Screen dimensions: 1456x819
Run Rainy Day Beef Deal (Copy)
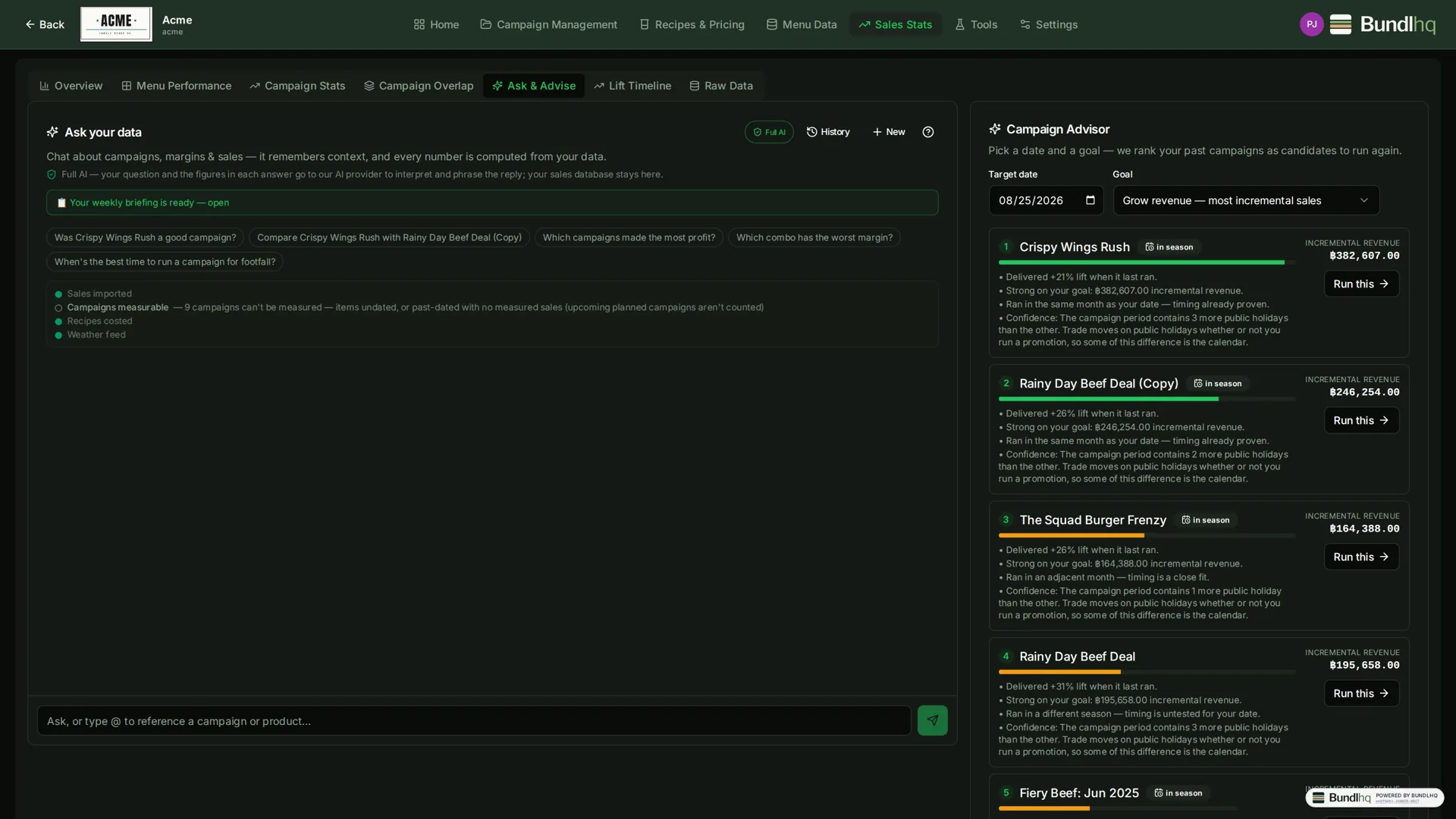pyautogui.click(x=1361, y=420)
